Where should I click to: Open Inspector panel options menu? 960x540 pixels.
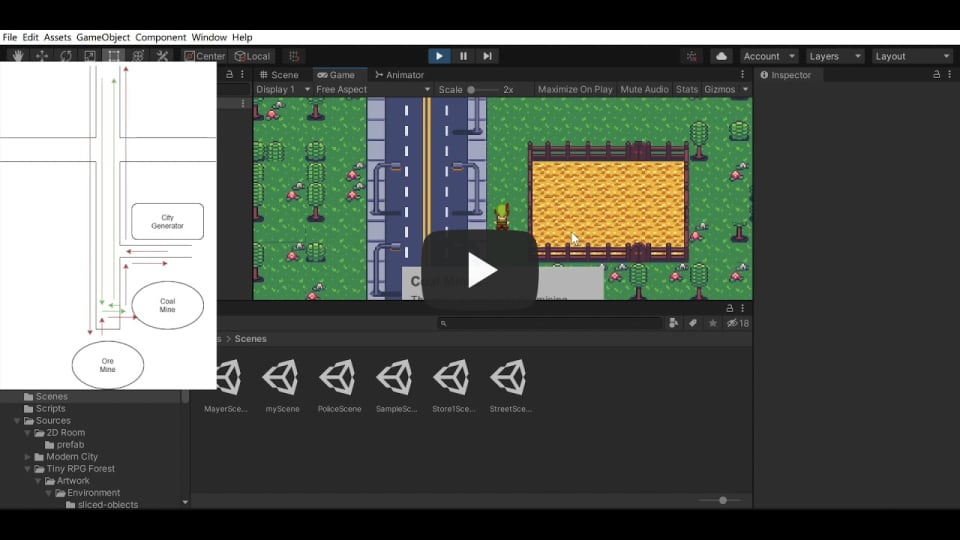tap(950, 74)
